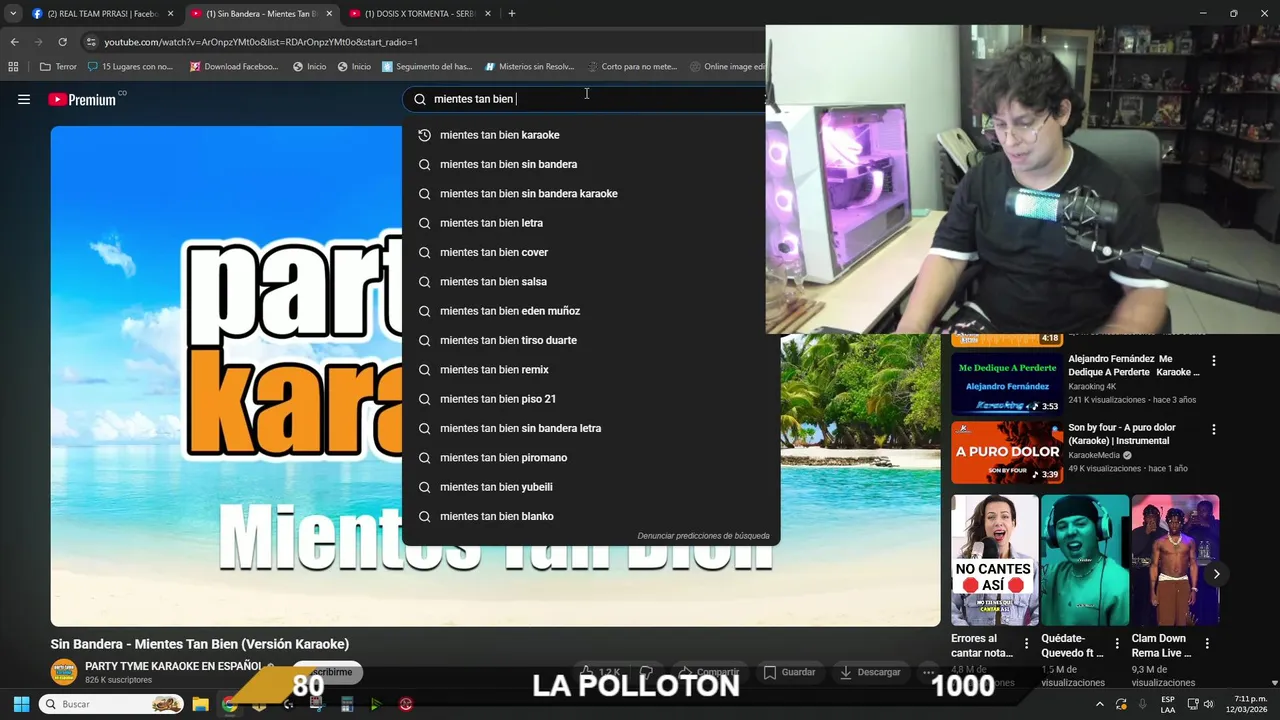Select suggestion mientes tan bien salsa

point(590,282)
